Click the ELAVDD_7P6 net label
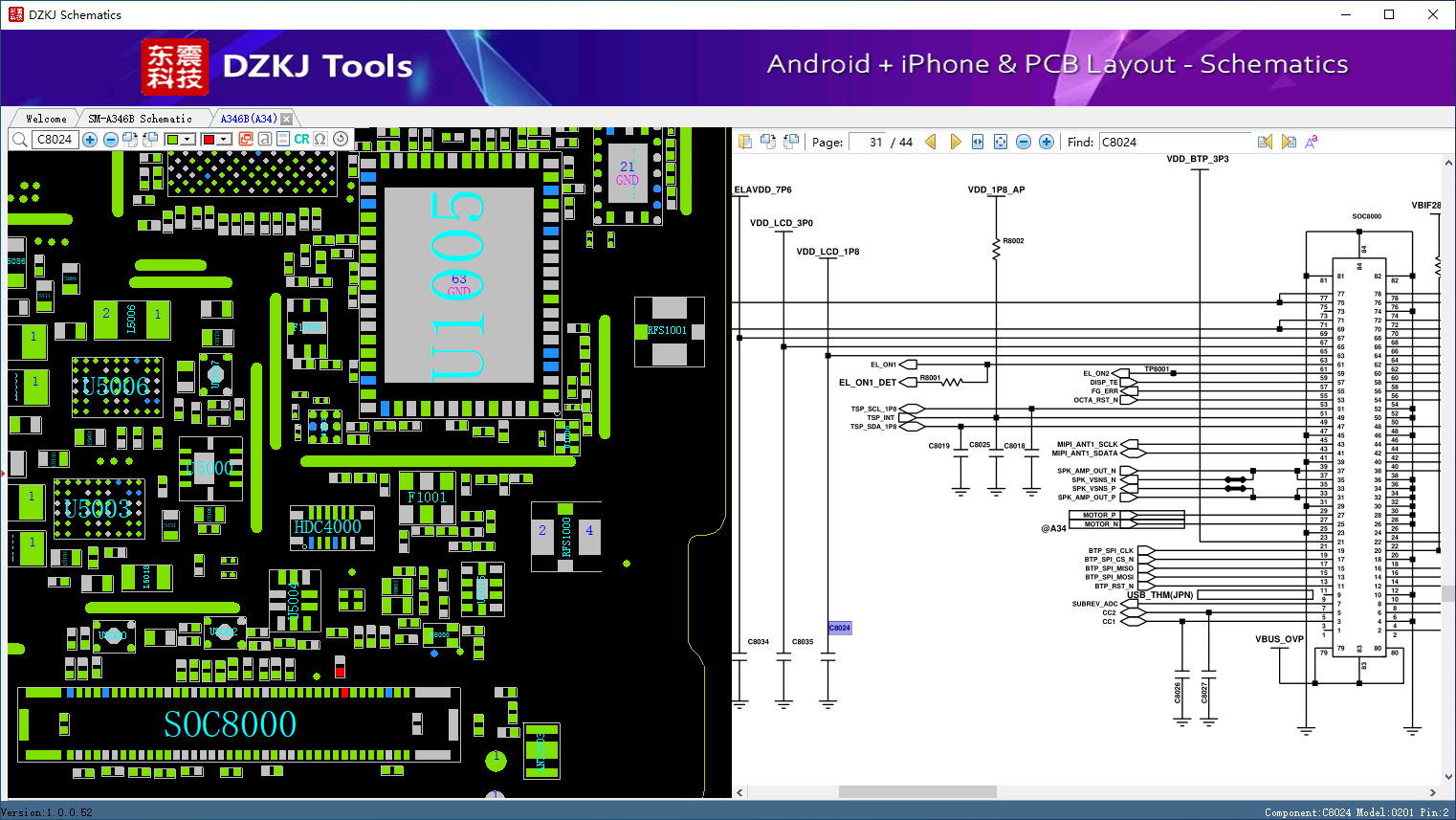Screen dimensions: 1456x820 click(762, 189)
